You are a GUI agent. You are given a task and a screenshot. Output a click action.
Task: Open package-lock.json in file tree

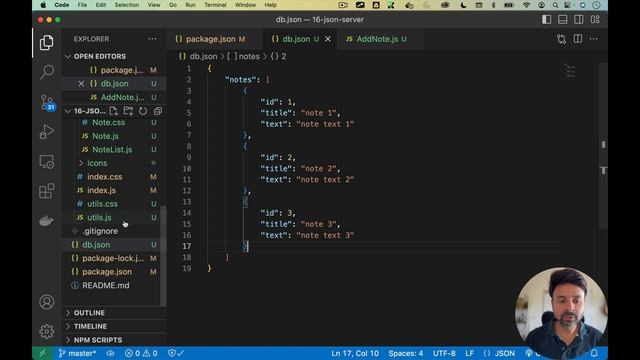(113, 258)
